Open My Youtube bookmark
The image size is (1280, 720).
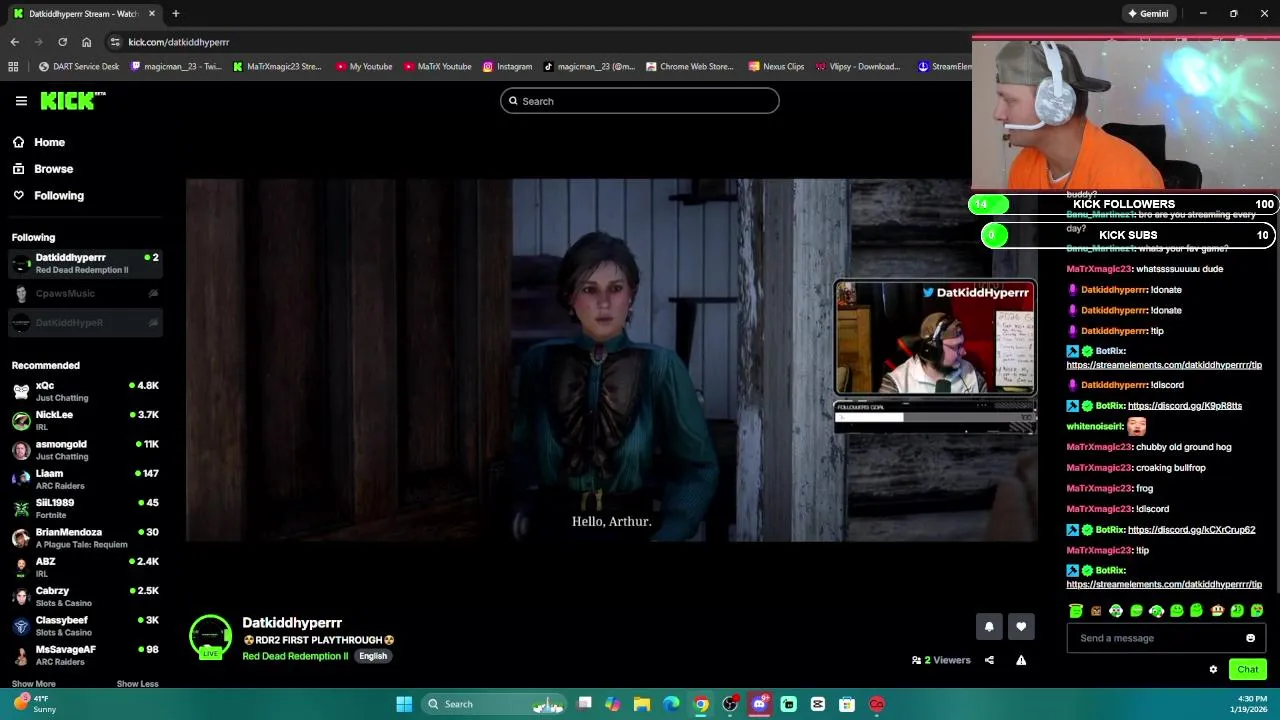[364, 67]
